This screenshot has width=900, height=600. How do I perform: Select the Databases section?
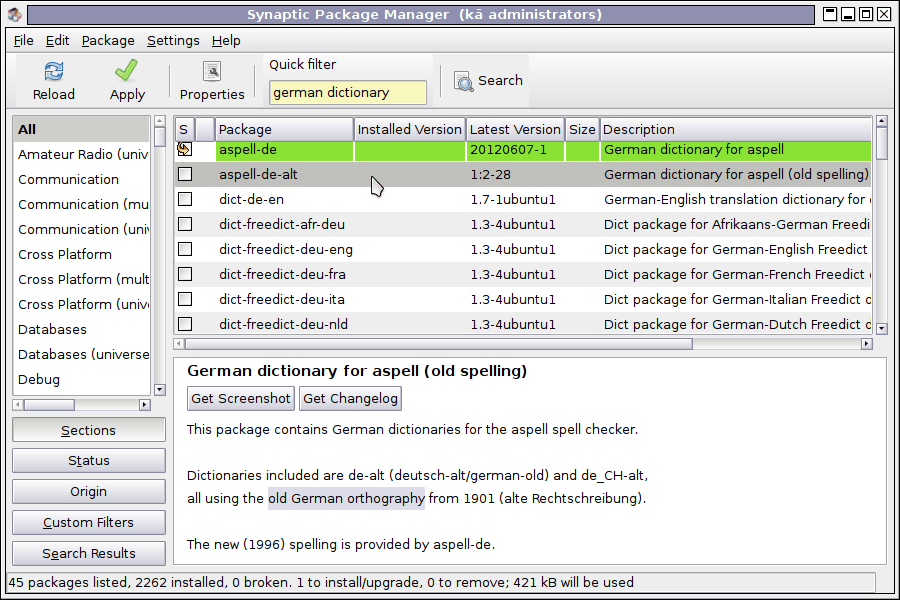[82, 330]
